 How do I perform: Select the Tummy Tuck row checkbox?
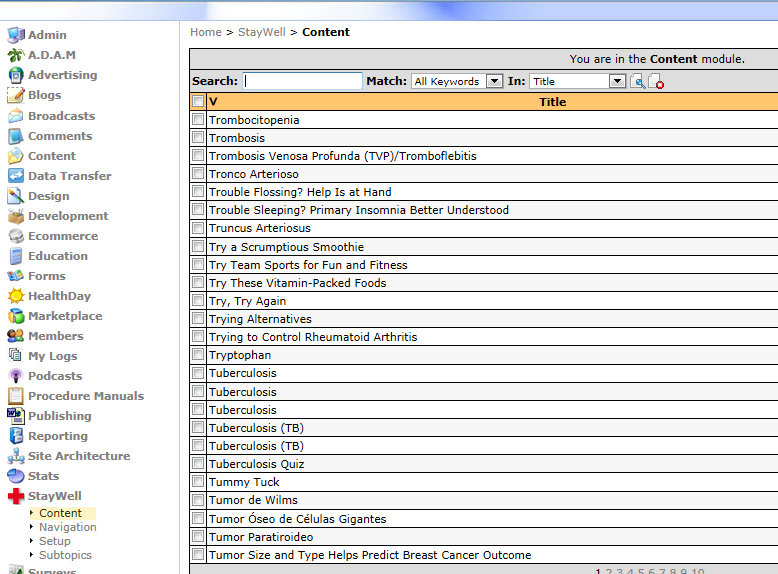coord(198,482)
